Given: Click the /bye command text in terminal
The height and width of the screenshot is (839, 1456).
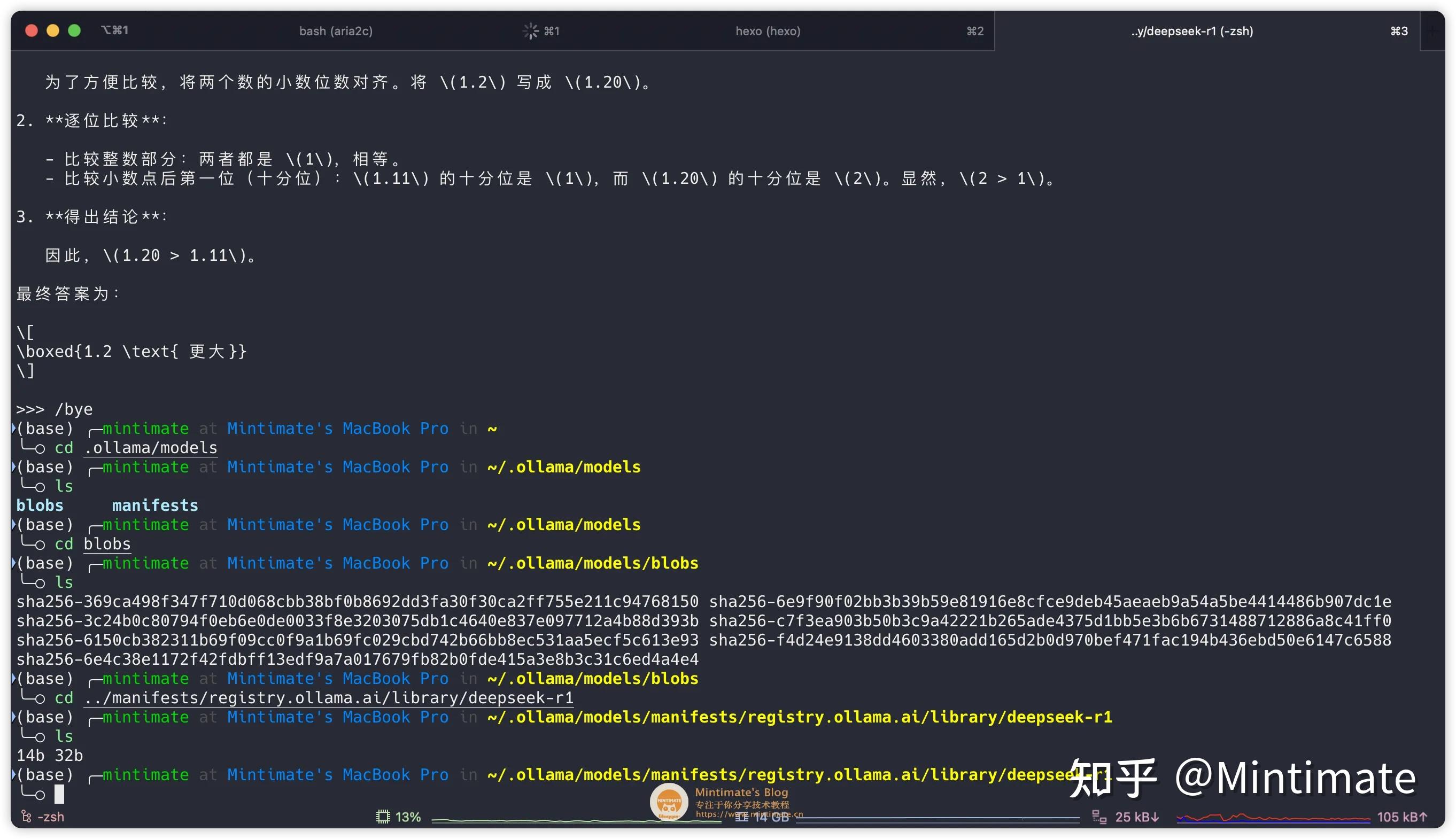Looking at the screenshot, I should 74,409.
